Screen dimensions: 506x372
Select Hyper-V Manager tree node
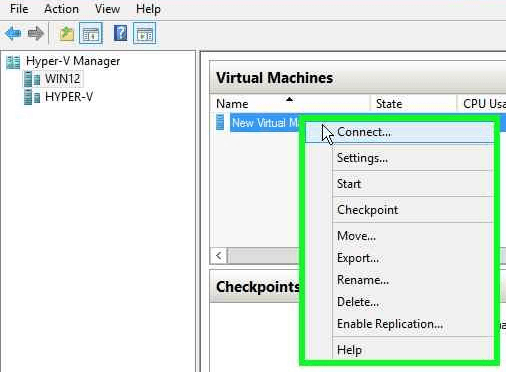(73, 61)
